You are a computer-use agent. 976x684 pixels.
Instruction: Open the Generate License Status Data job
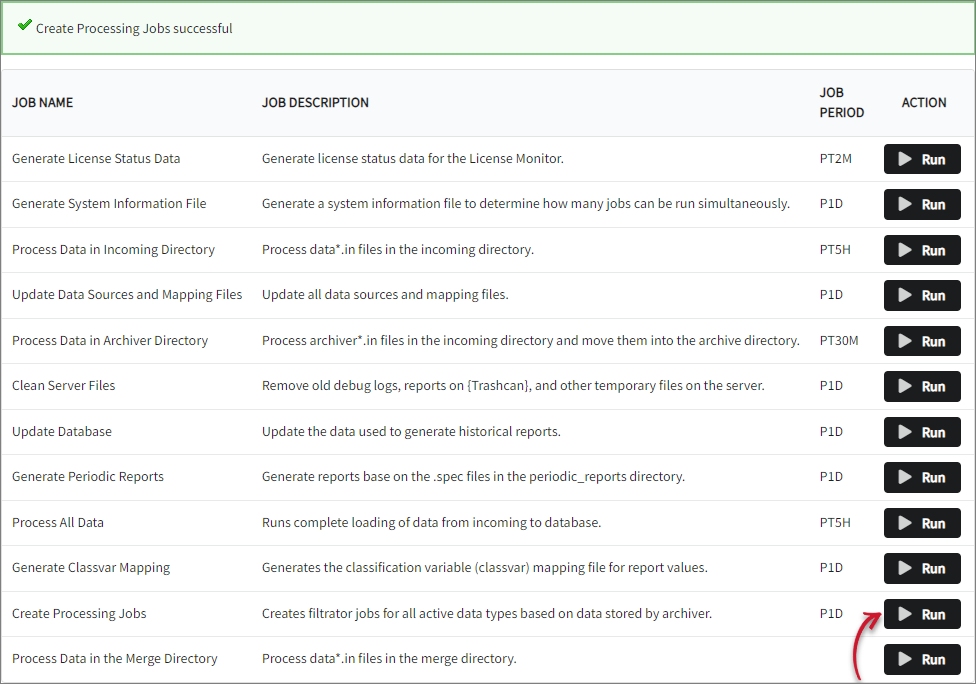coord(96,158)
